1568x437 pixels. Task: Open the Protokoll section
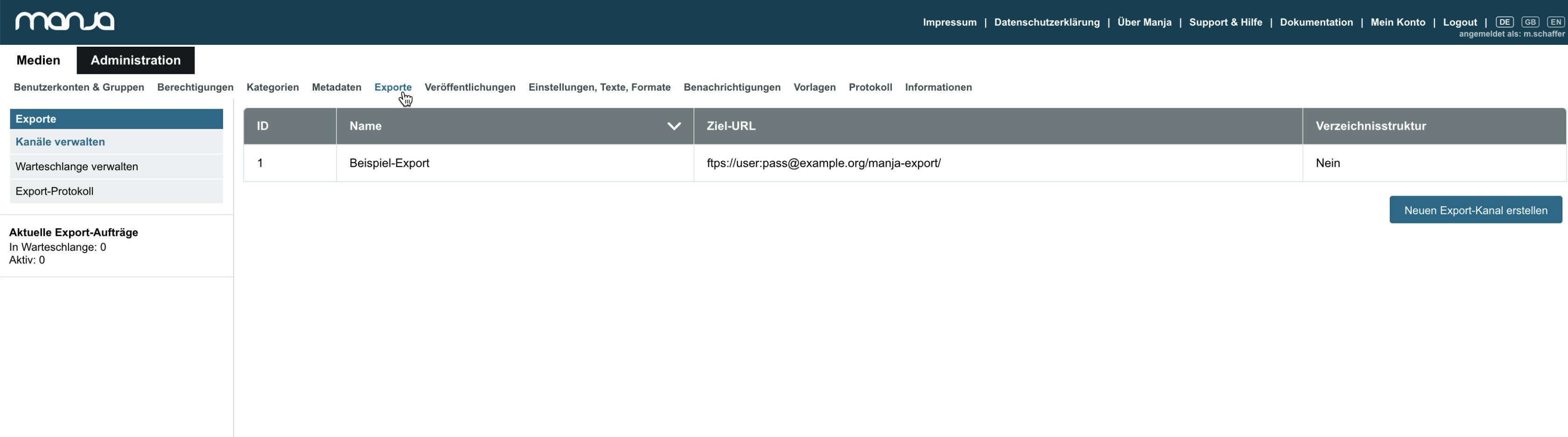click(x=870, y=87)
